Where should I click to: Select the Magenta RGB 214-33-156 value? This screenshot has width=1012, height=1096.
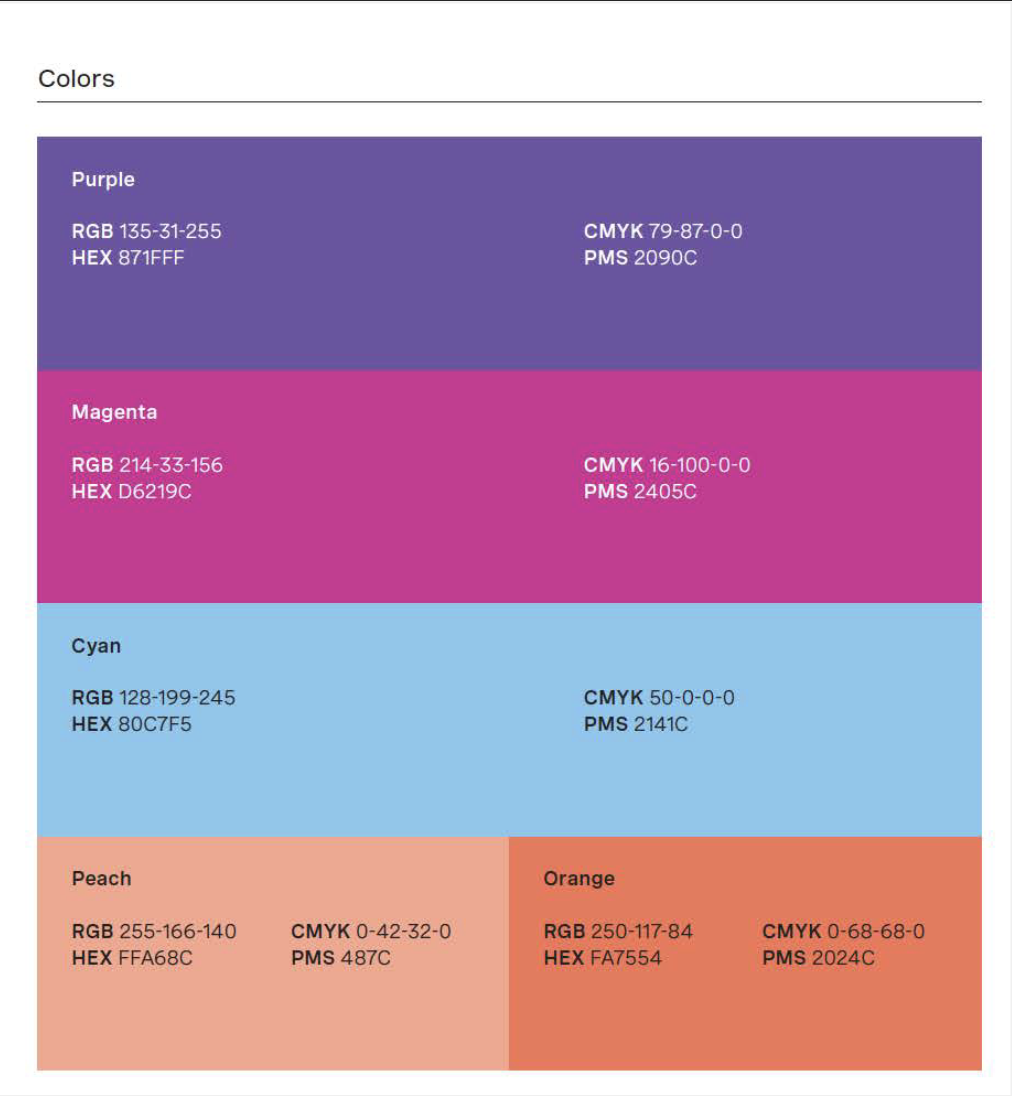click(147, 465)
